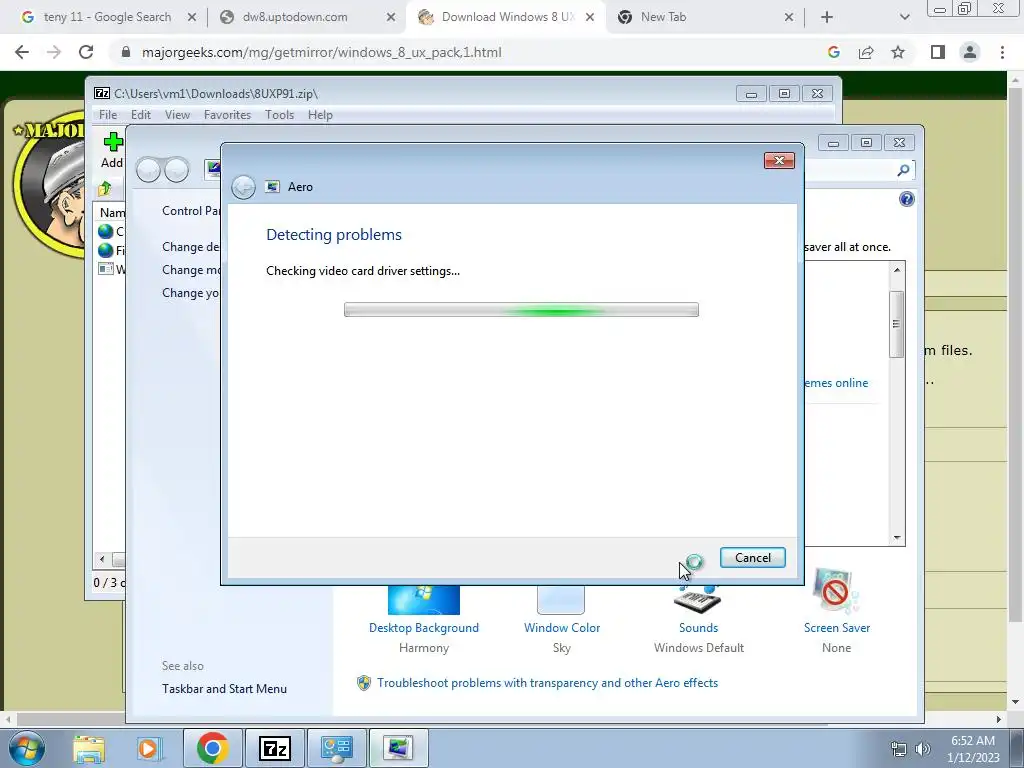Click the up-folder icon in 7-Zip
The height and width of the screenshot is (768, 1024).
(x=104, y=189)
